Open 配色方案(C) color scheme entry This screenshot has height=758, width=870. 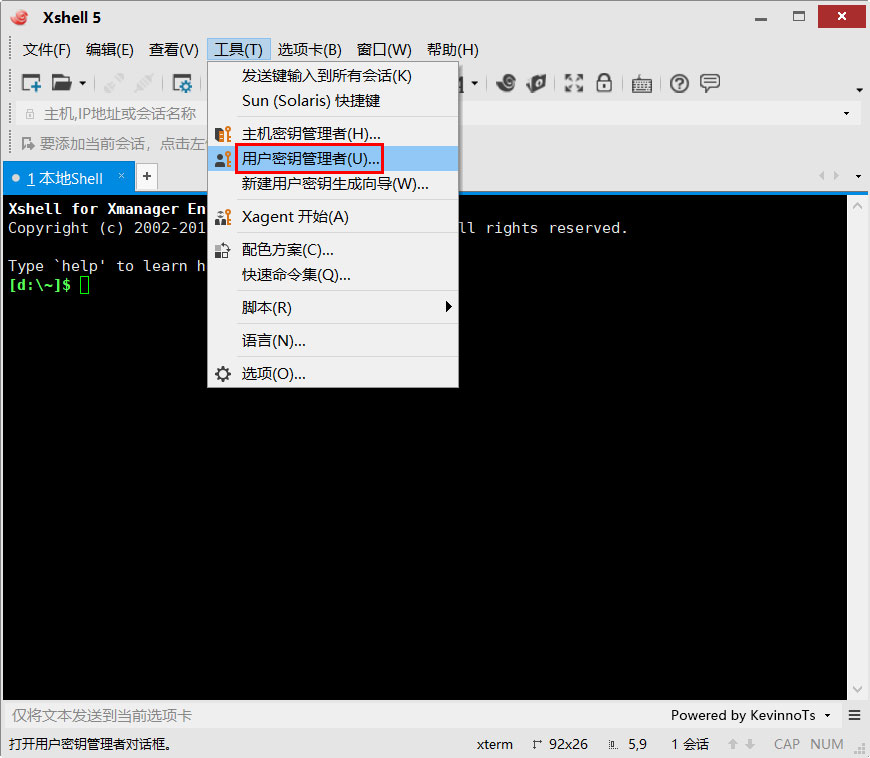coord(333,250)
